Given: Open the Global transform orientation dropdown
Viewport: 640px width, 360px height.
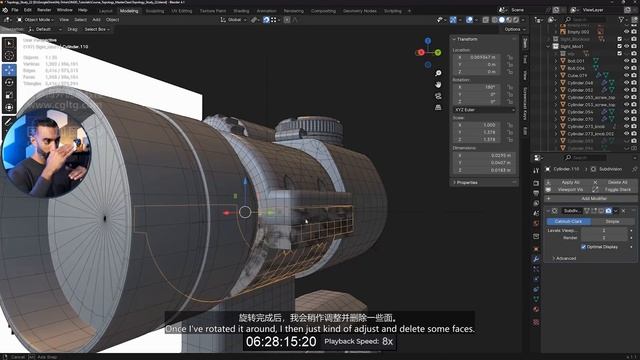Looking at the screenshot, I should pos(233,20).
